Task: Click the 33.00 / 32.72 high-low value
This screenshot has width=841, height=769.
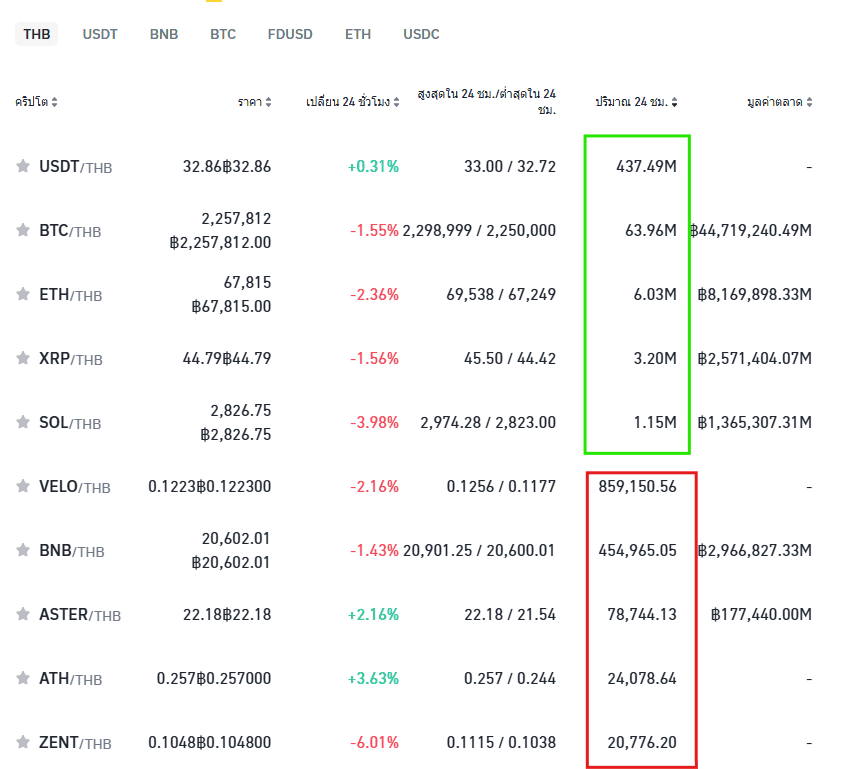Action: point(510,166)
